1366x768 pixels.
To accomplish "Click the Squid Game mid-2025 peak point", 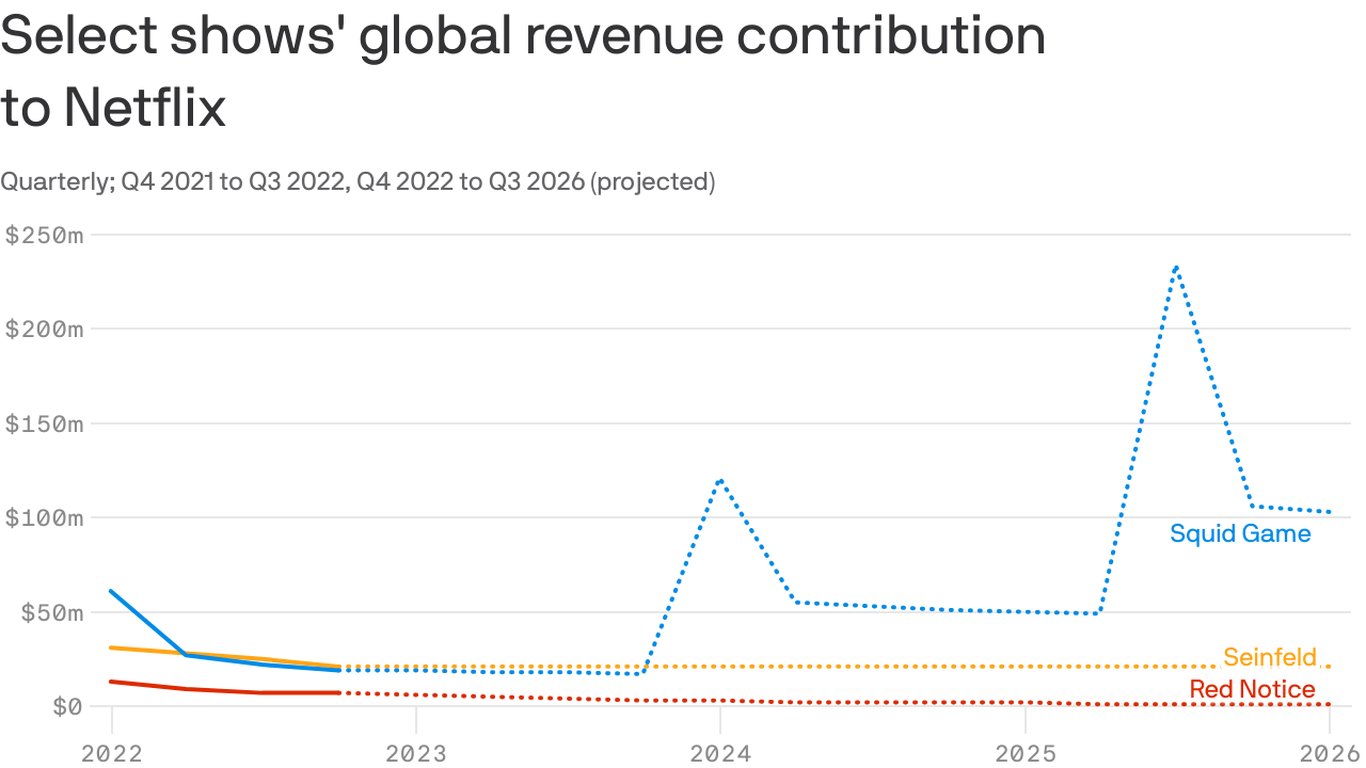I will 1177,267.
